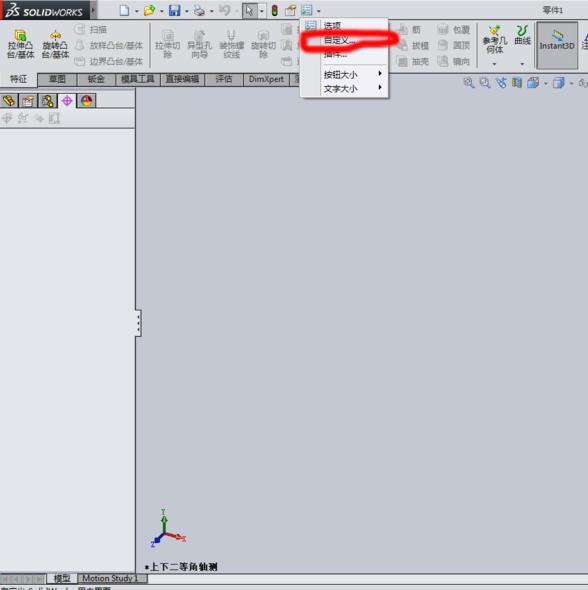Image resolution: width=588 pixels, height=590 pixels.
Task: Click the Display Style cube icon
Action: click(x=559, y=82)
